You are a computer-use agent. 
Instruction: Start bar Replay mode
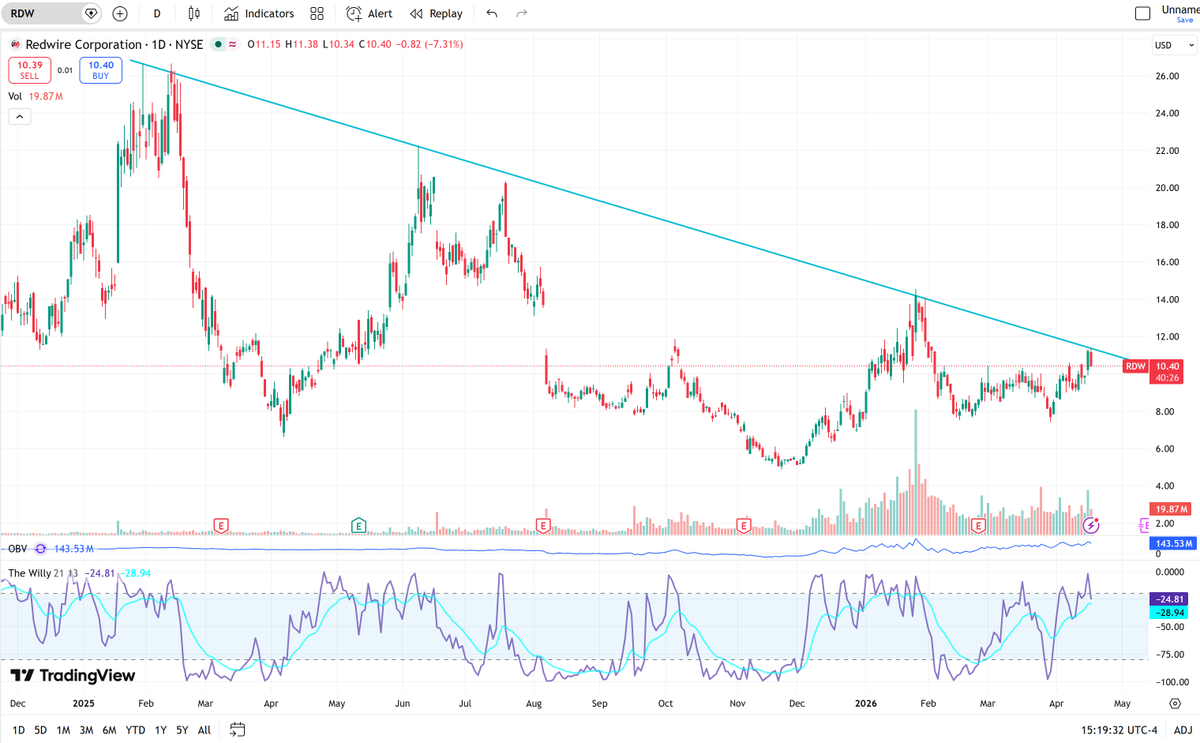coord(436,14)
